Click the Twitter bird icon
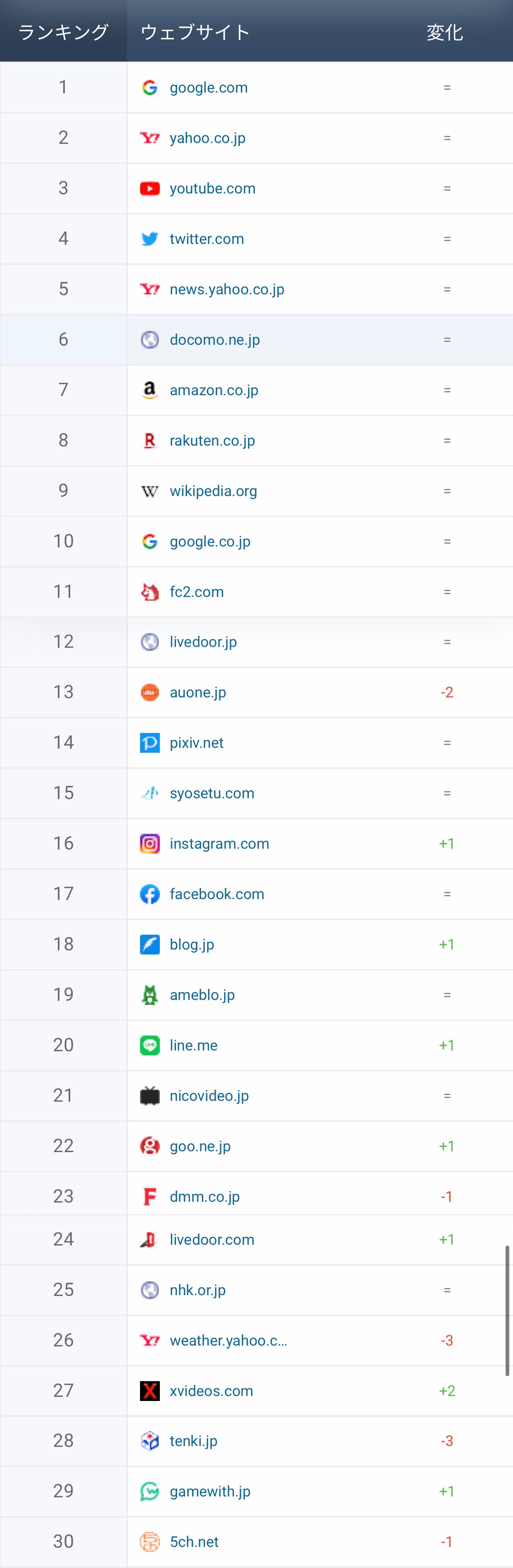513x1568 pixels. [x=150, y=239]
